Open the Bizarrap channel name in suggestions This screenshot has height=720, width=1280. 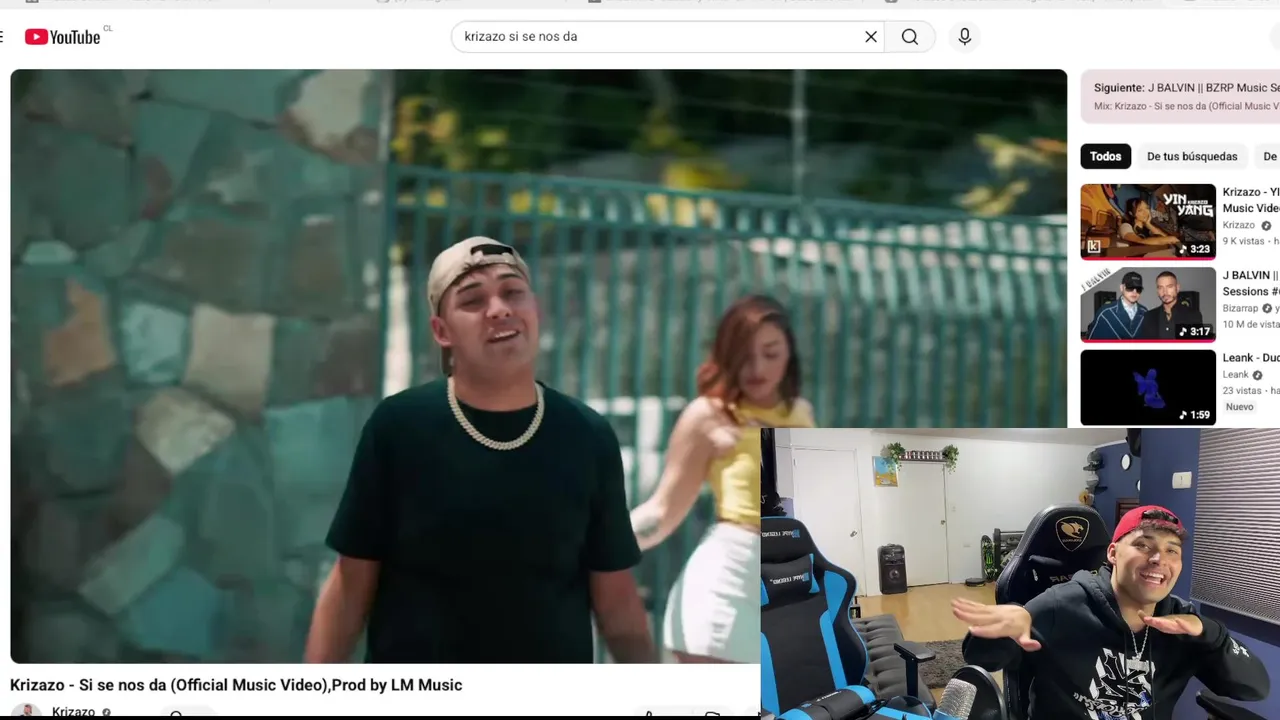tap(1241, 308)
